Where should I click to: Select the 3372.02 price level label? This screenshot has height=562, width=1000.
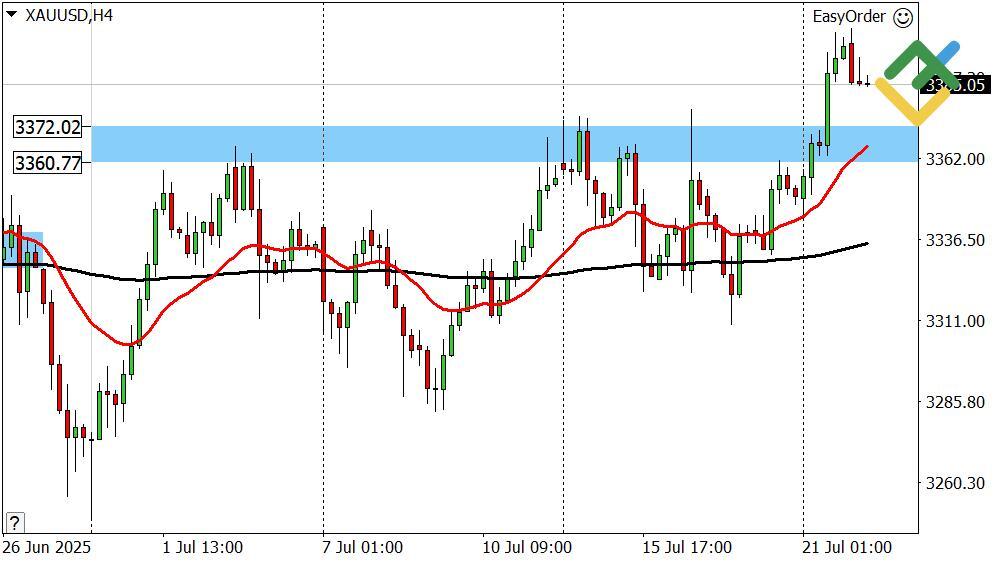(x=48, y=127)
